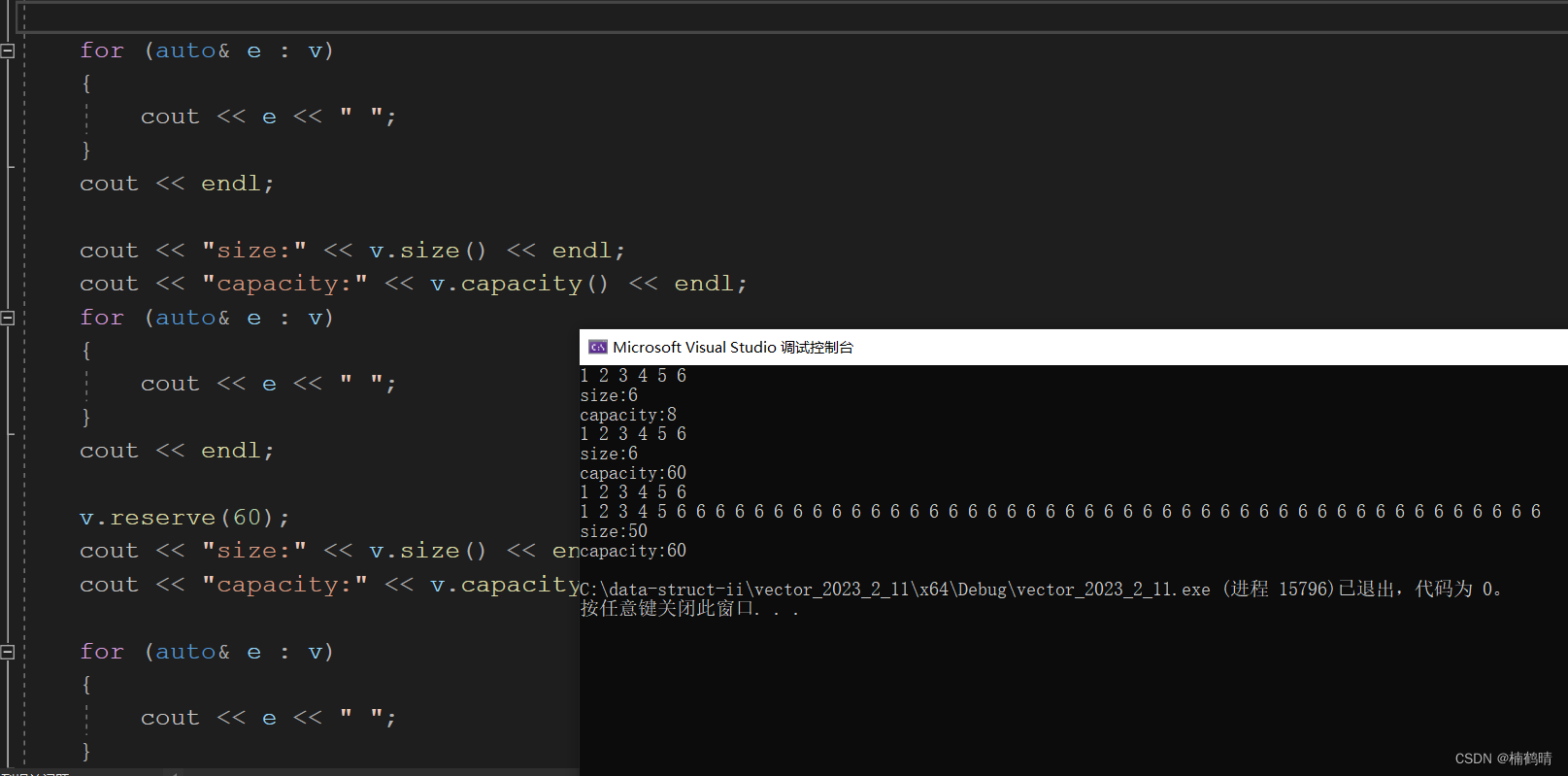Collapse the topmost for loop in editor
This screenshot has height=776, width=1568.
pyautogui.click(x=8, y=51)
